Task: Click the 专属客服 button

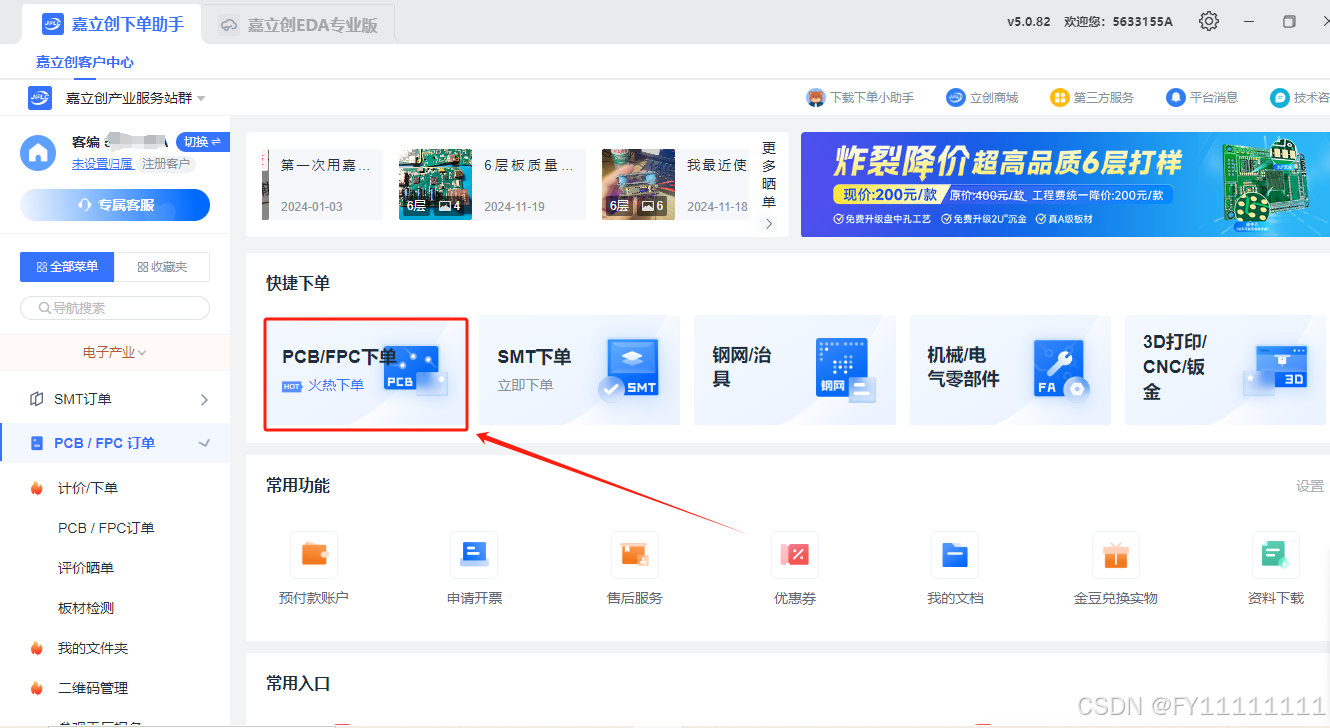Action: 115,205
